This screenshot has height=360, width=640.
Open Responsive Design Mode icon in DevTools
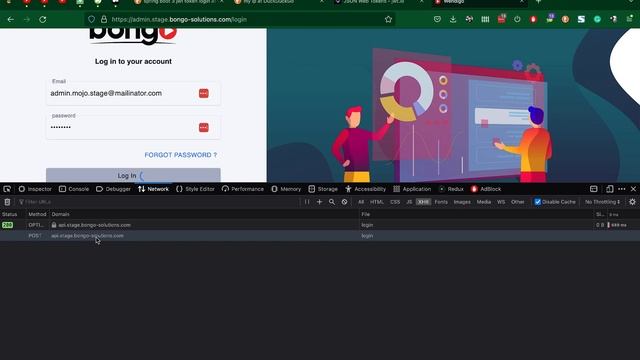(x=609, y=189)
